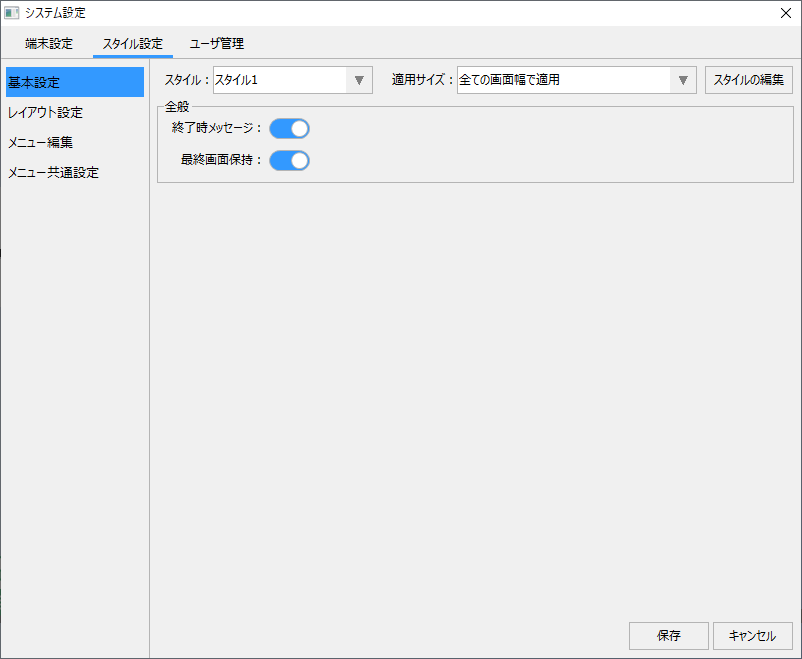Click the 保存 button
This screenshot has width=802, height=659.
[x=669, y=636]
